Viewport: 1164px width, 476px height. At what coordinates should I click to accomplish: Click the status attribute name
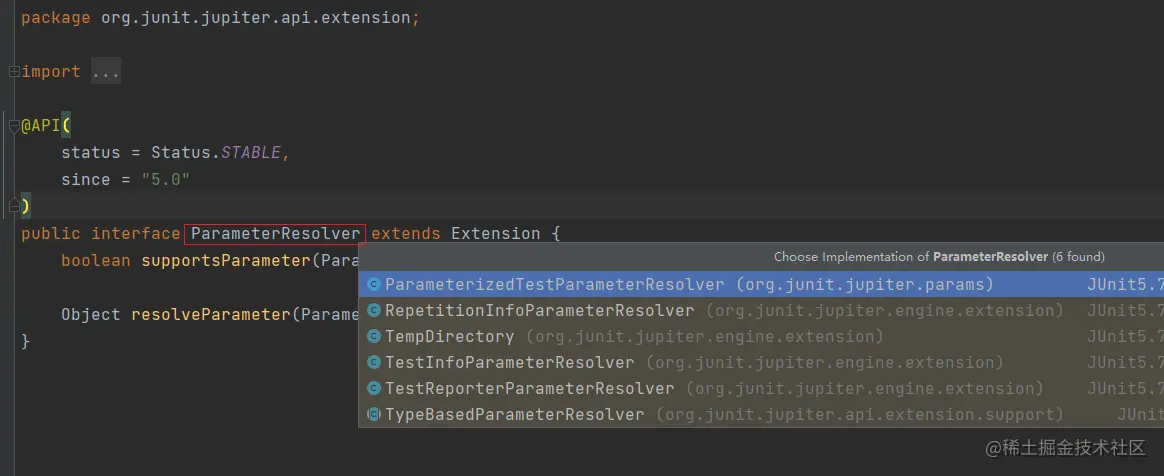(91, 153)
